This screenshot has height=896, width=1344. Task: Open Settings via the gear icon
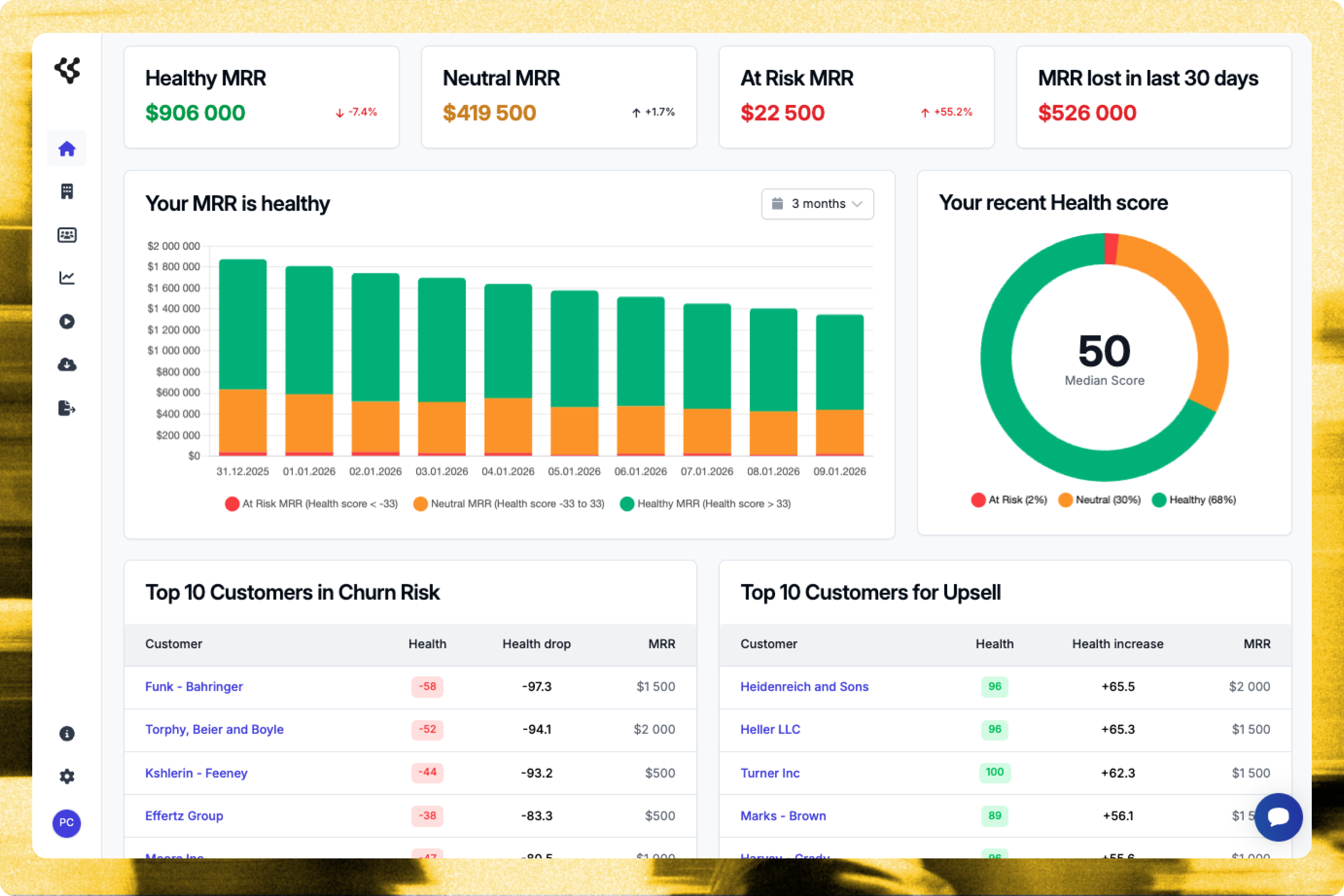coord(67,776)
